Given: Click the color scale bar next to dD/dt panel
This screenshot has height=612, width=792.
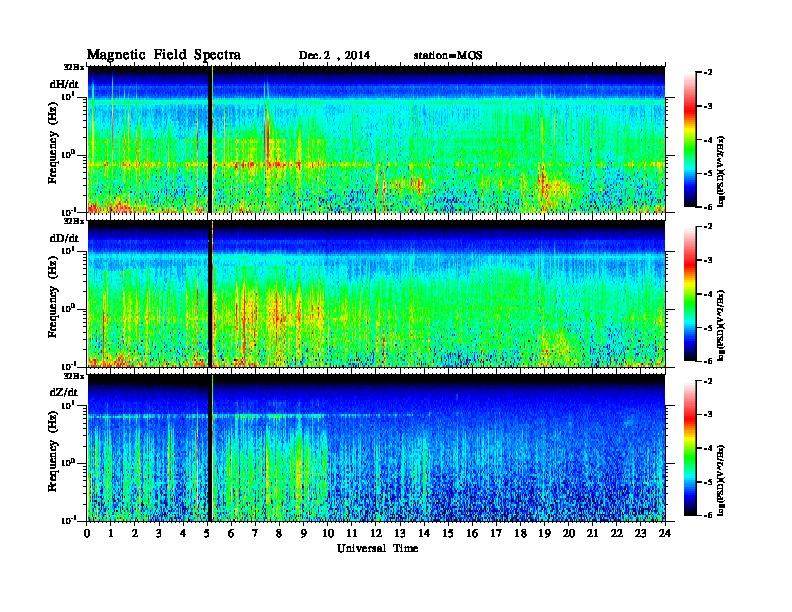Looking at the screenshot, I should point(690,293).
